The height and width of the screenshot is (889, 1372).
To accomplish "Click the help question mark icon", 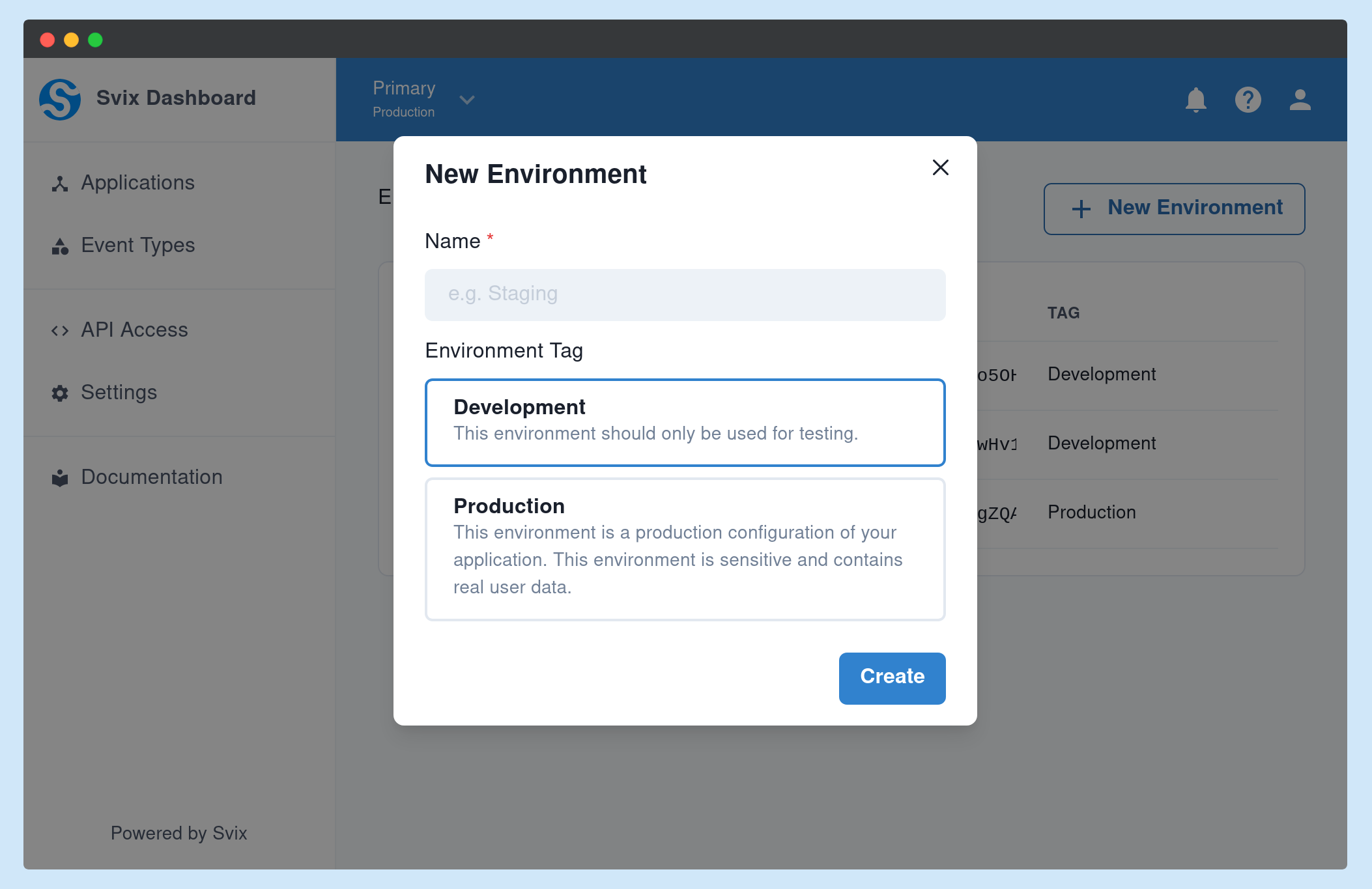I will pyautogui.click(x=1248, y=100).
